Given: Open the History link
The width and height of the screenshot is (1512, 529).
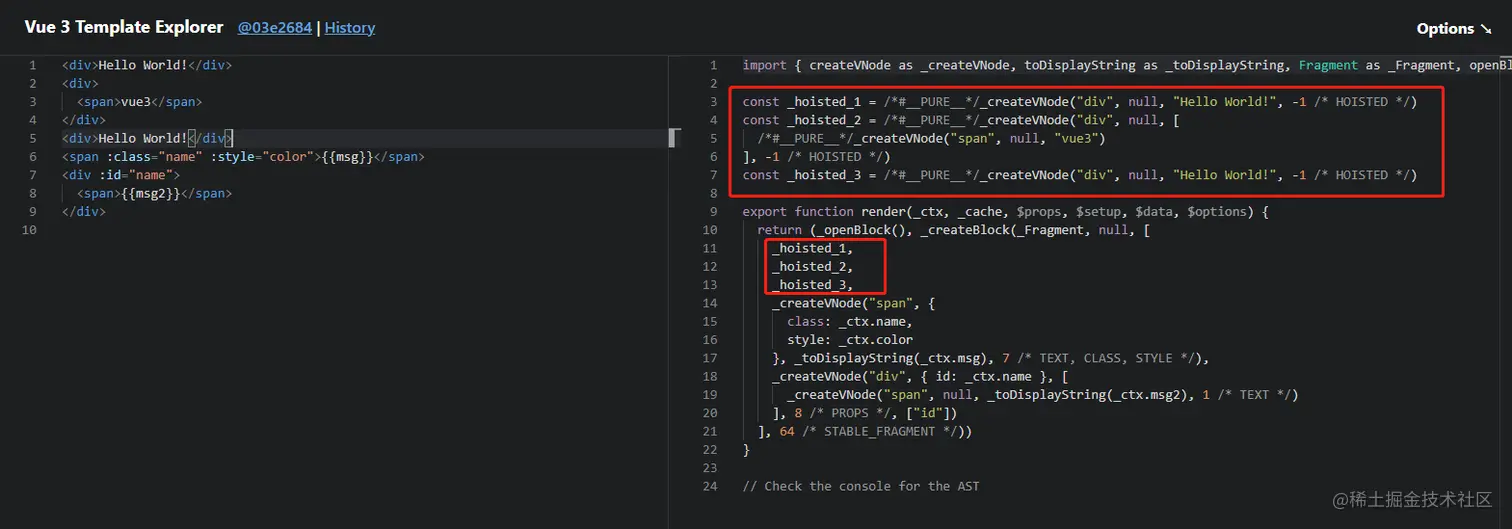Looking at the screenshot, I should click(350, 28).
